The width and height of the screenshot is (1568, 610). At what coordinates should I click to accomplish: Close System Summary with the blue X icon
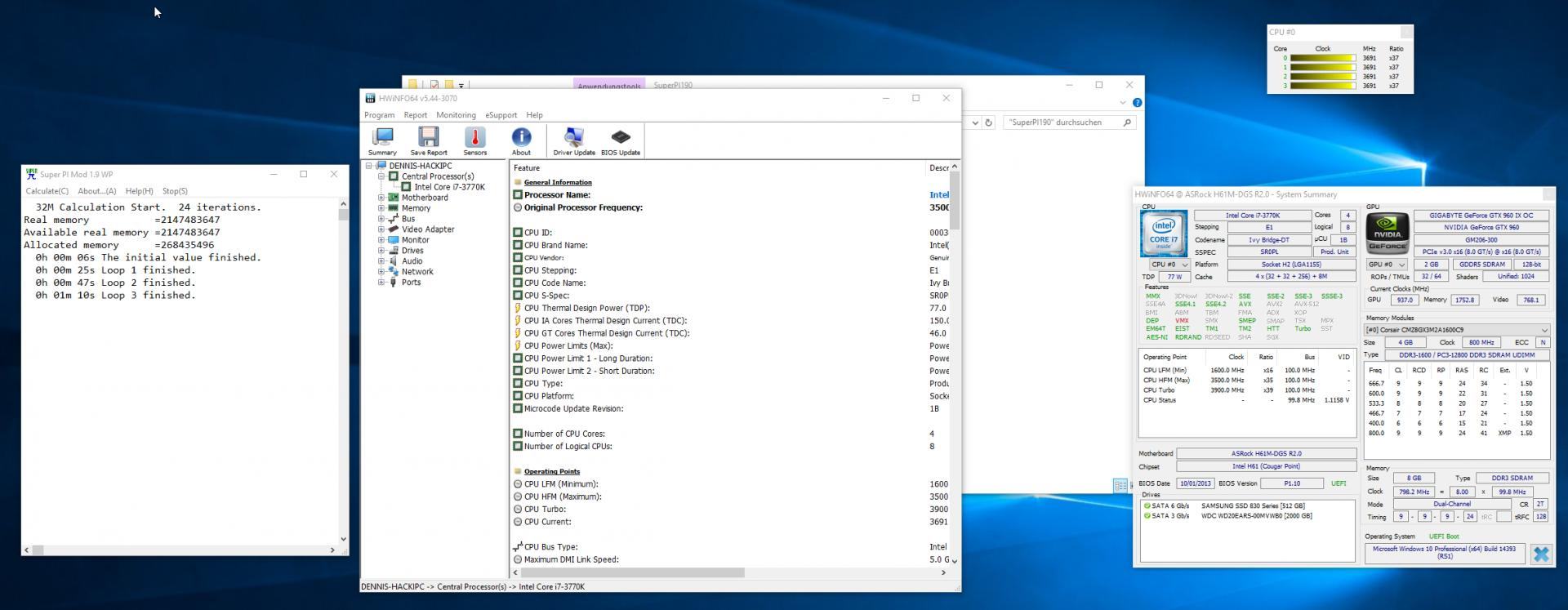point(1540,554)
